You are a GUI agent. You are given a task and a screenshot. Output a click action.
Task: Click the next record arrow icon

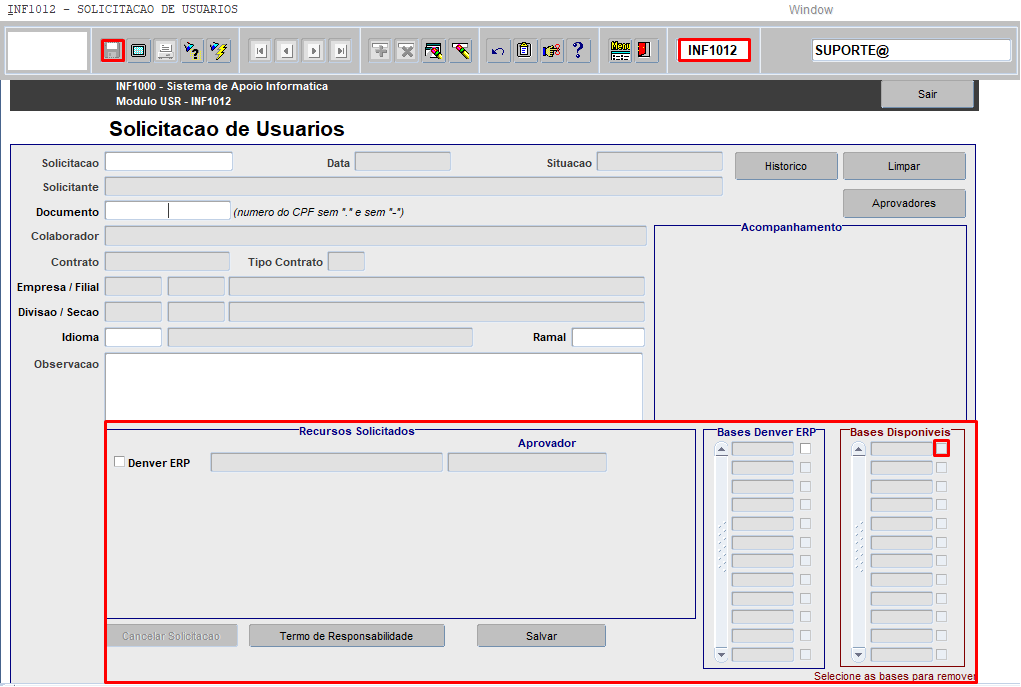pyautogui.click(x=314, y=51)
